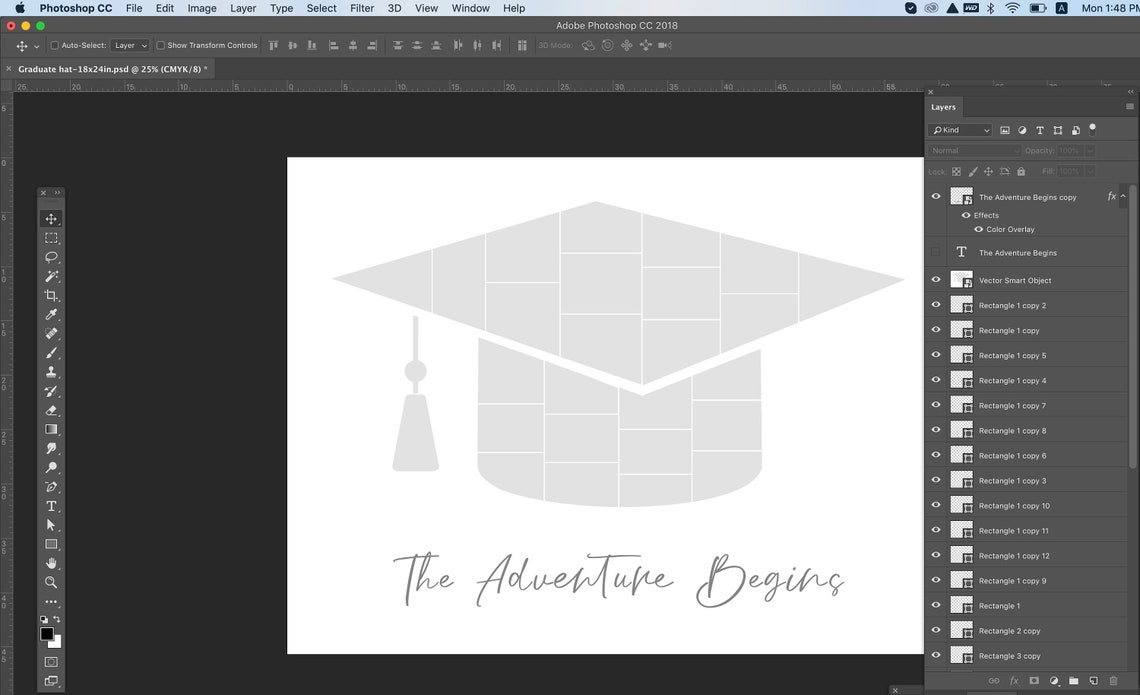Open the Kind filter dropdown
The width and height of the screenshot is (1140, 695).
(960, 129)
